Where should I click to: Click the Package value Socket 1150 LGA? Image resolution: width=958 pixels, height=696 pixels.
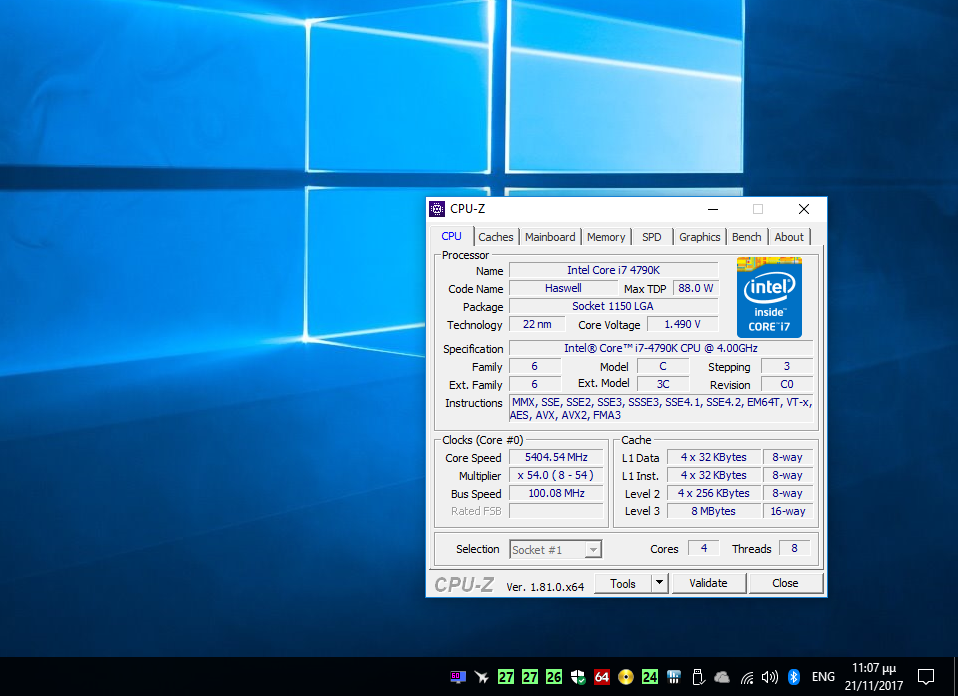pyautogui.click(x=613, y=306)
